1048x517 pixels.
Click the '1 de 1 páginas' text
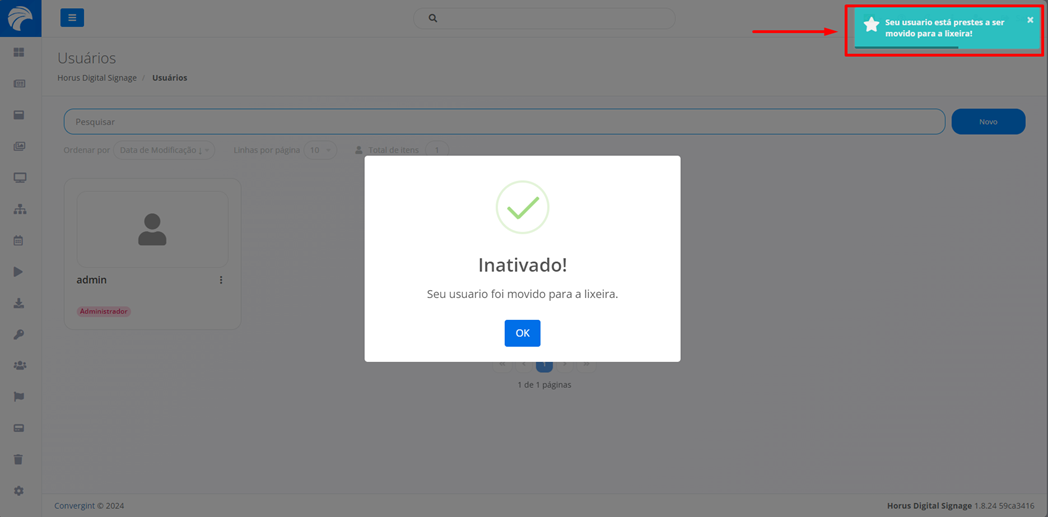pyautogui.click(x=544, y=385)
